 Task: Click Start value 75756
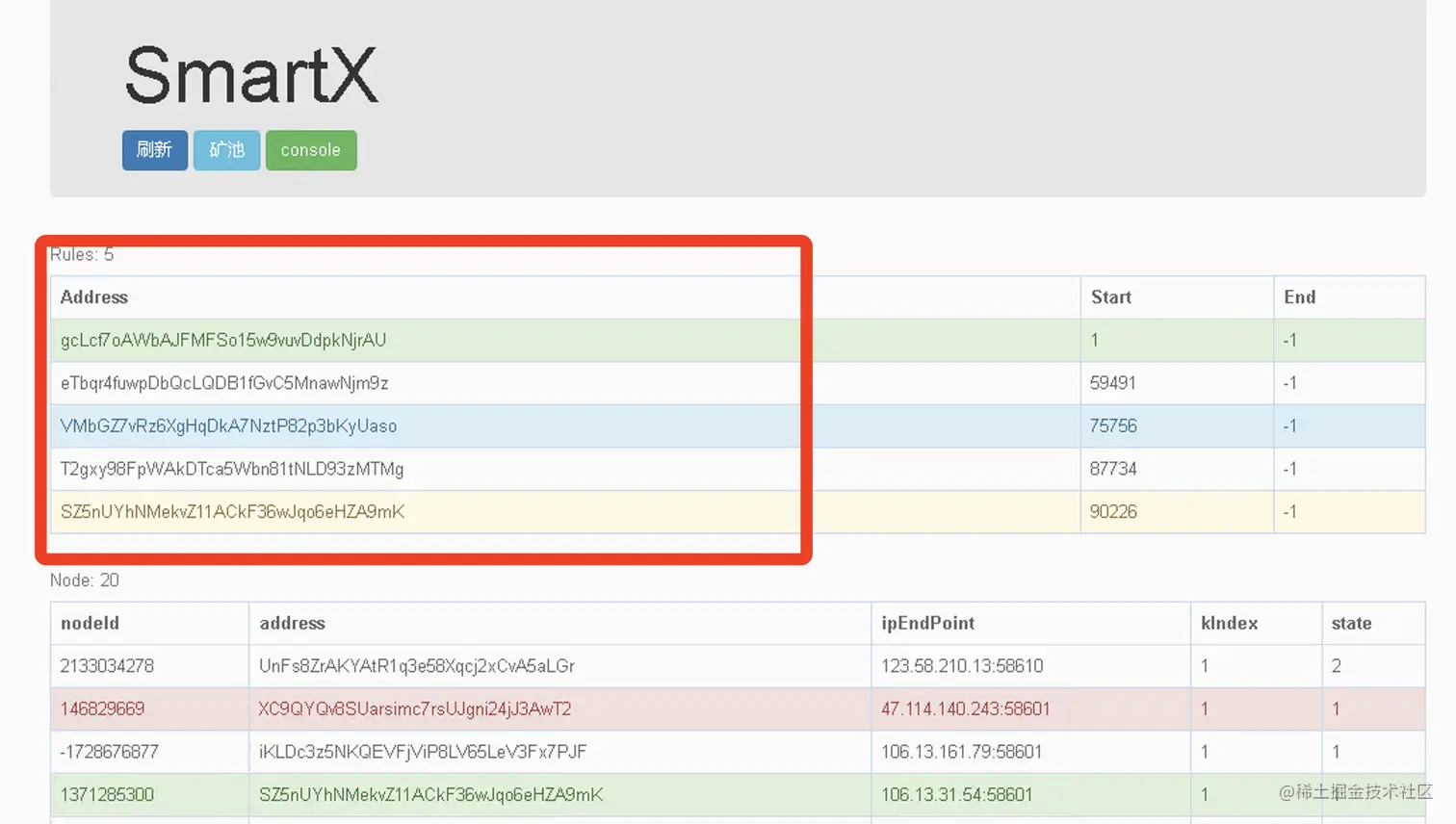tap(1113, 425)
